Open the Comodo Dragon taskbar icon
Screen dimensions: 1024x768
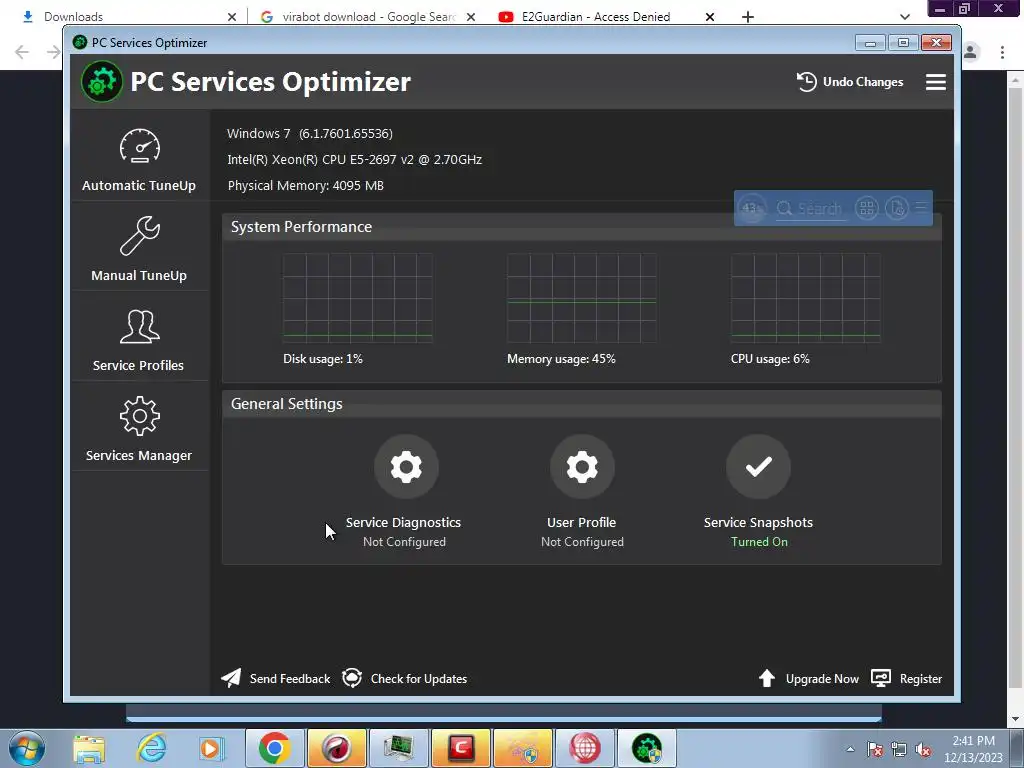[x=337, y=748]
